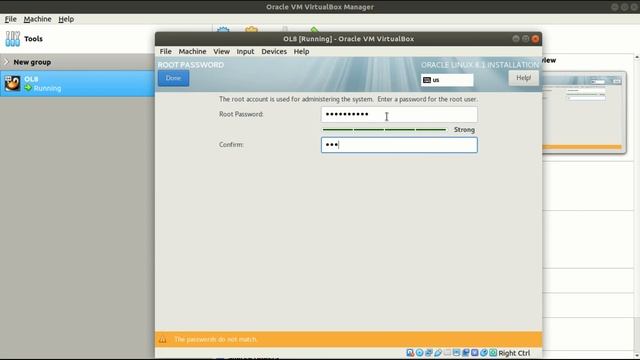640x360 pixels.
Task: Click the Tools label in Manager
Action: 33,39
